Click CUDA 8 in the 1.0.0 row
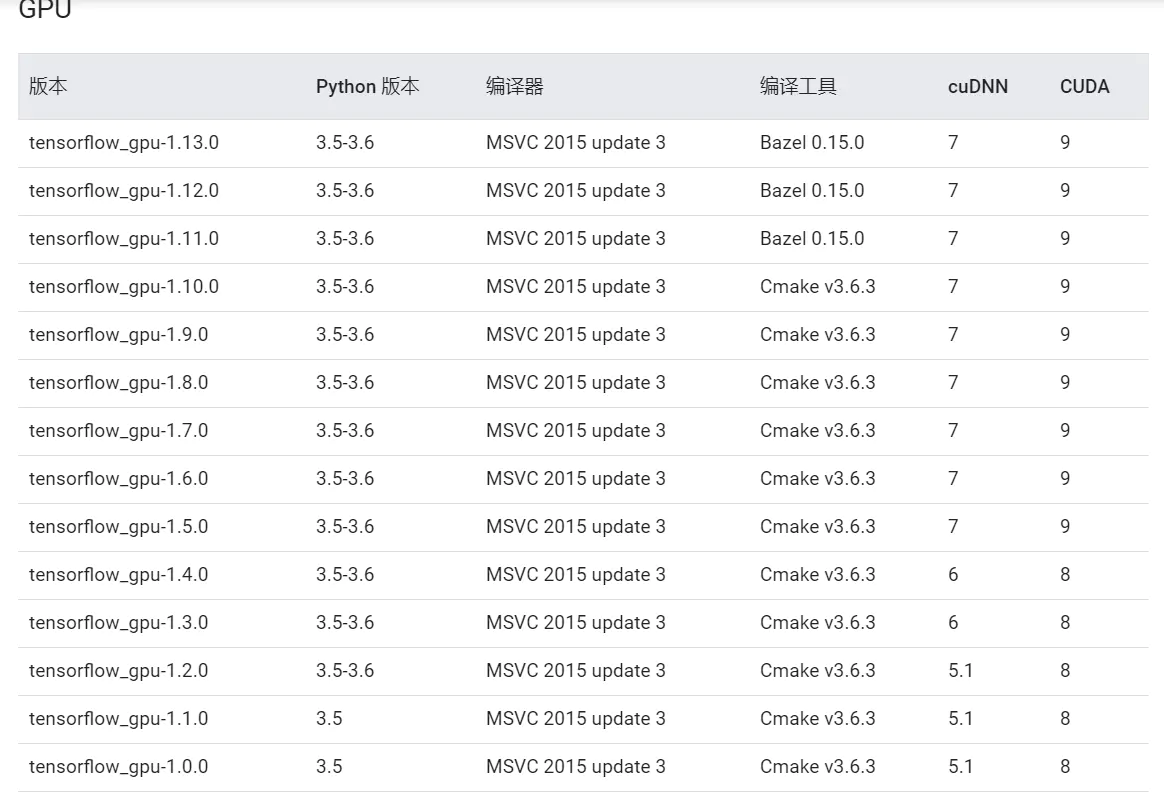1164x811 pixels. (x=1065, y=766)
